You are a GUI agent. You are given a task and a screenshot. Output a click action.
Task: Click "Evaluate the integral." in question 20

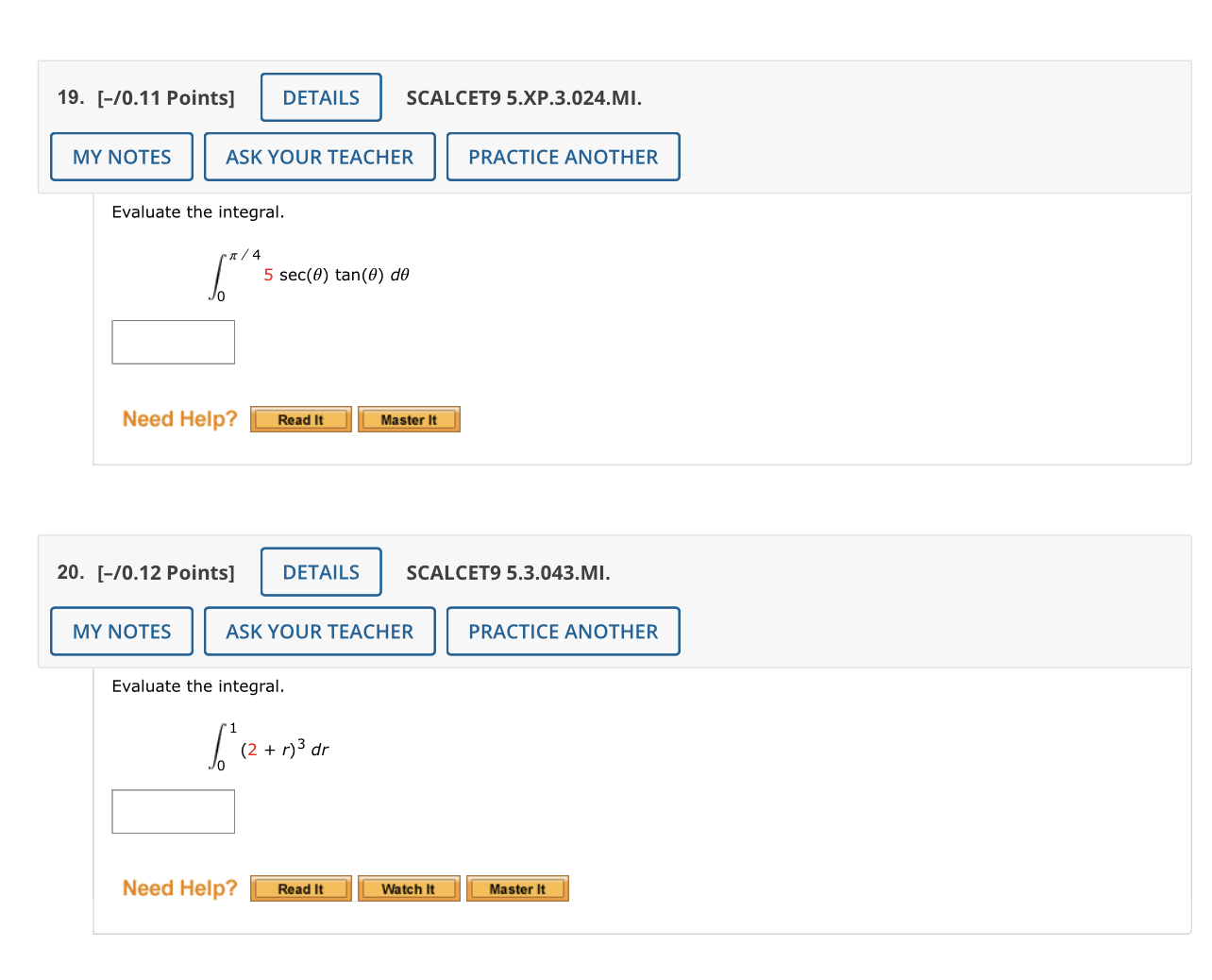pos(198,686)
